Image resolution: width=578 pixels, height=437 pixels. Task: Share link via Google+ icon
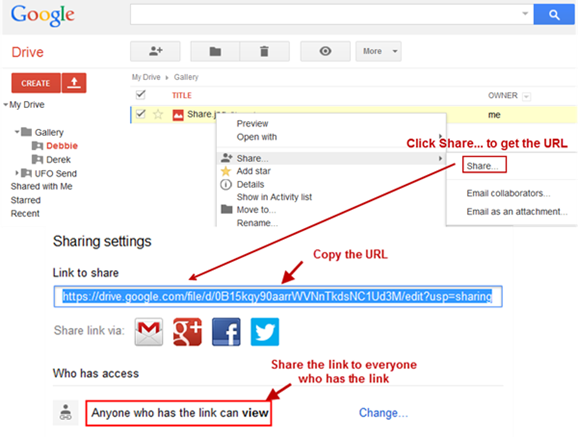coord(188,332)
